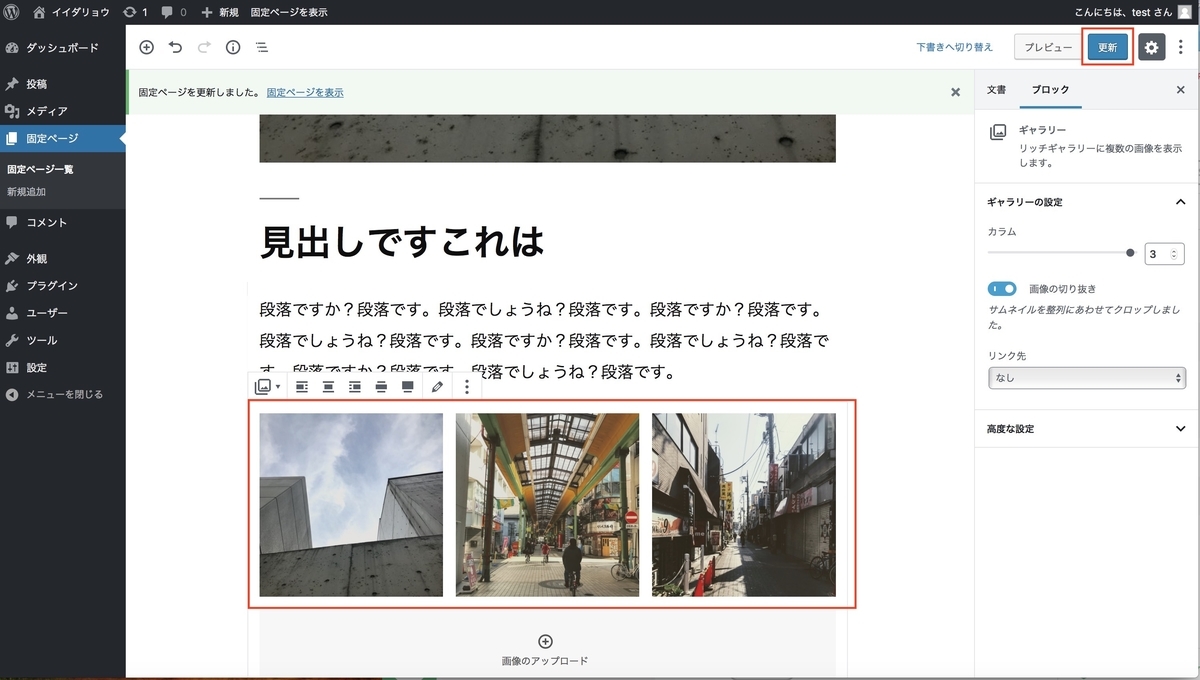The image size is (1200, 680).
Task: Set gallery to wide width
Action: point(381,386)
